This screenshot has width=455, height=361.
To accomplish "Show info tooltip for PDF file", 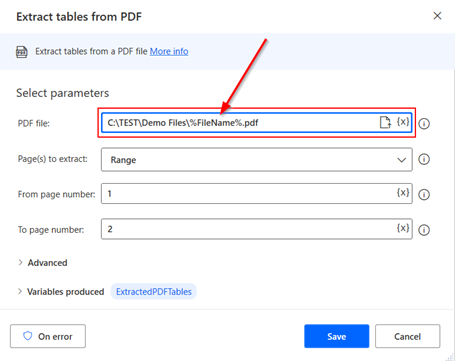I will tap(424, 124).
